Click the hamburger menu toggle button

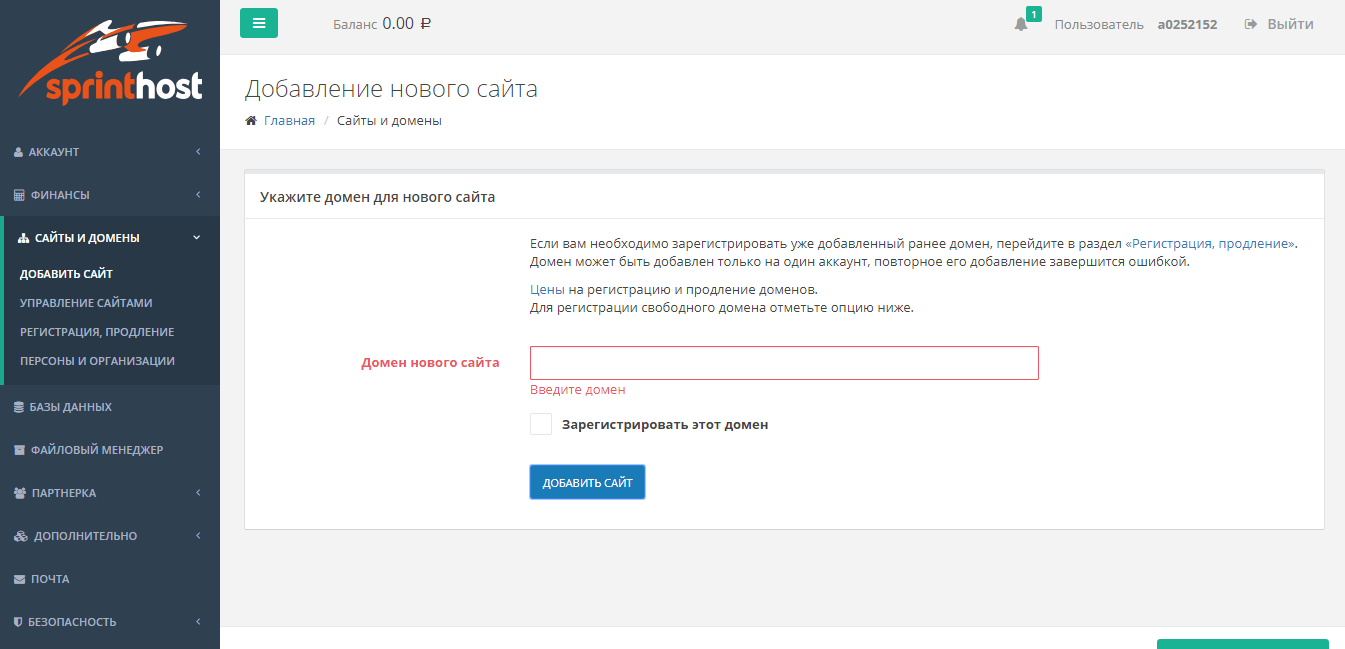(x=258, y=23)
